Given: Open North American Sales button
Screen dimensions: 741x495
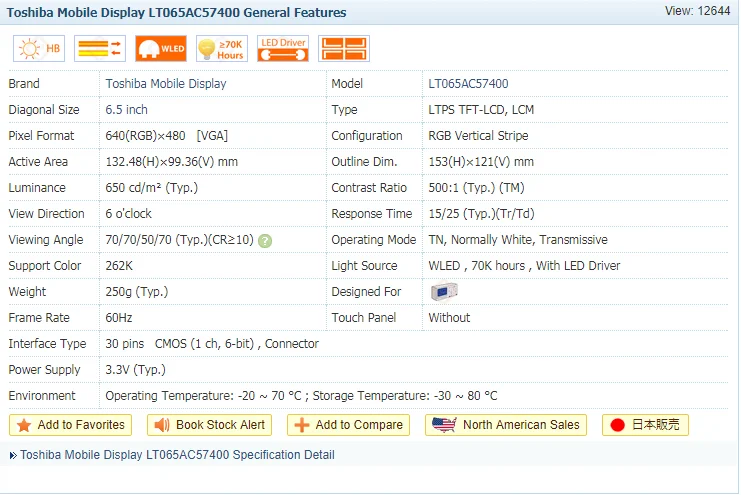Looking at the screenshot, I should (506, 425).
